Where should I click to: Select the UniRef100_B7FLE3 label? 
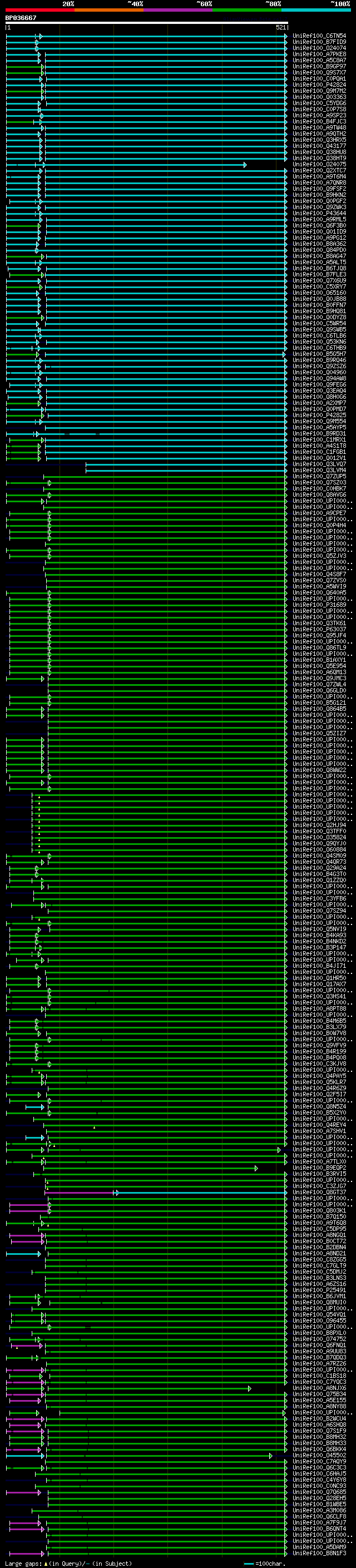pos(319,275)
